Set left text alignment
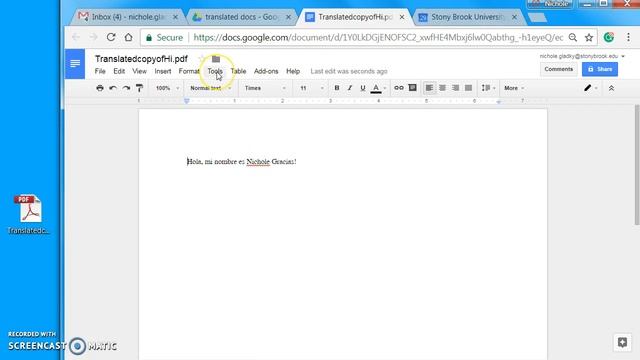Screen dimensions: 640x360 (x=429, y=88)
